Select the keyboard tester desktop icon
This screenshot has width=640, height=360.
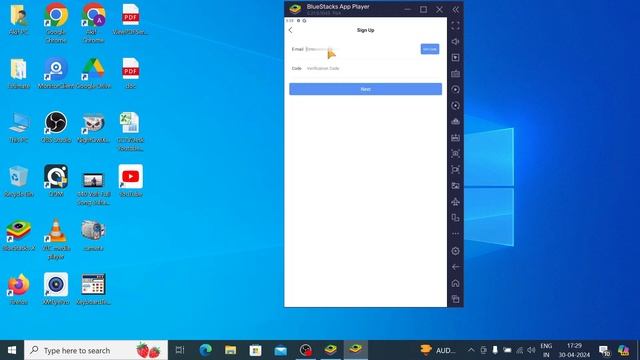93,289
